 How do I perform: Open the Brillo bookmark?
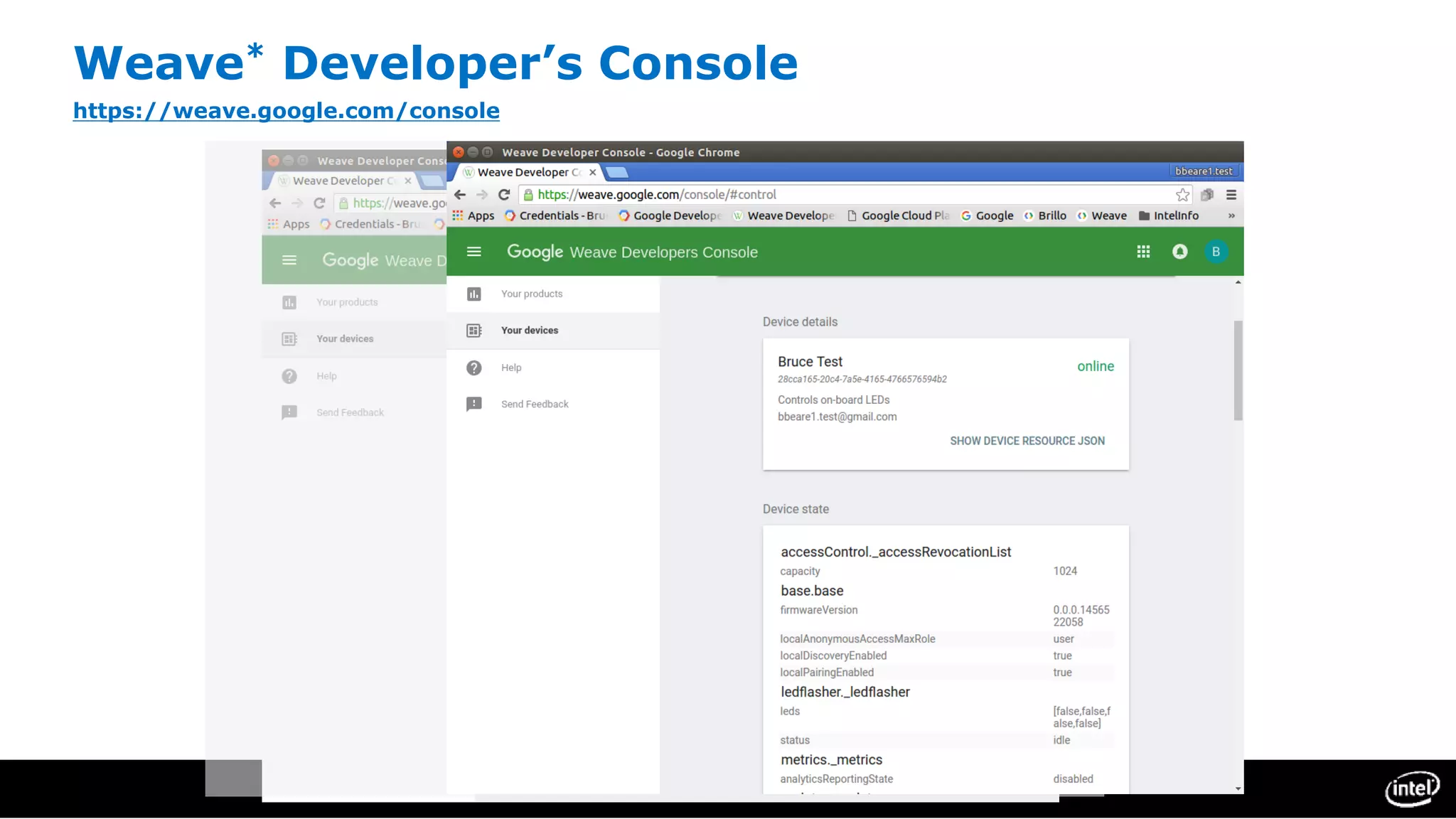coord(1044,215)
